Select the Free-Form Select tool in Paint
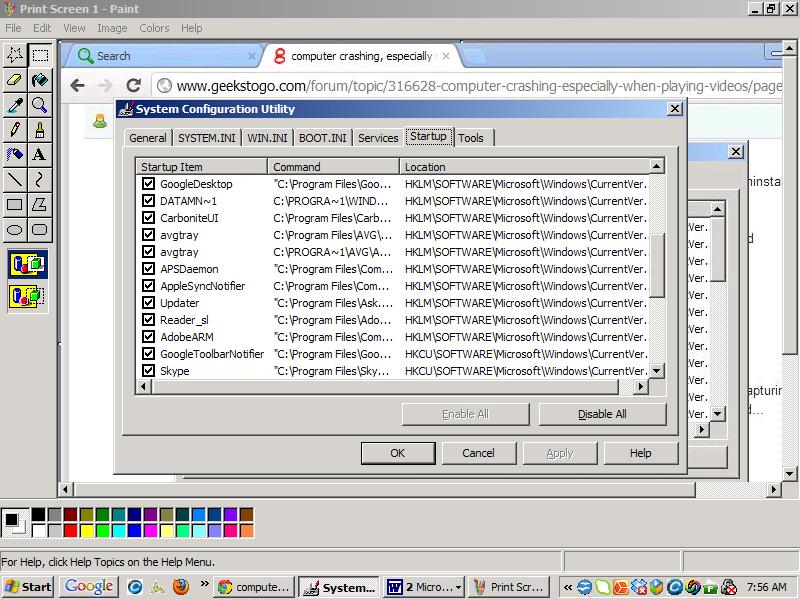The height and width of the screenshot is (600, 800). (x=15, y=55)
